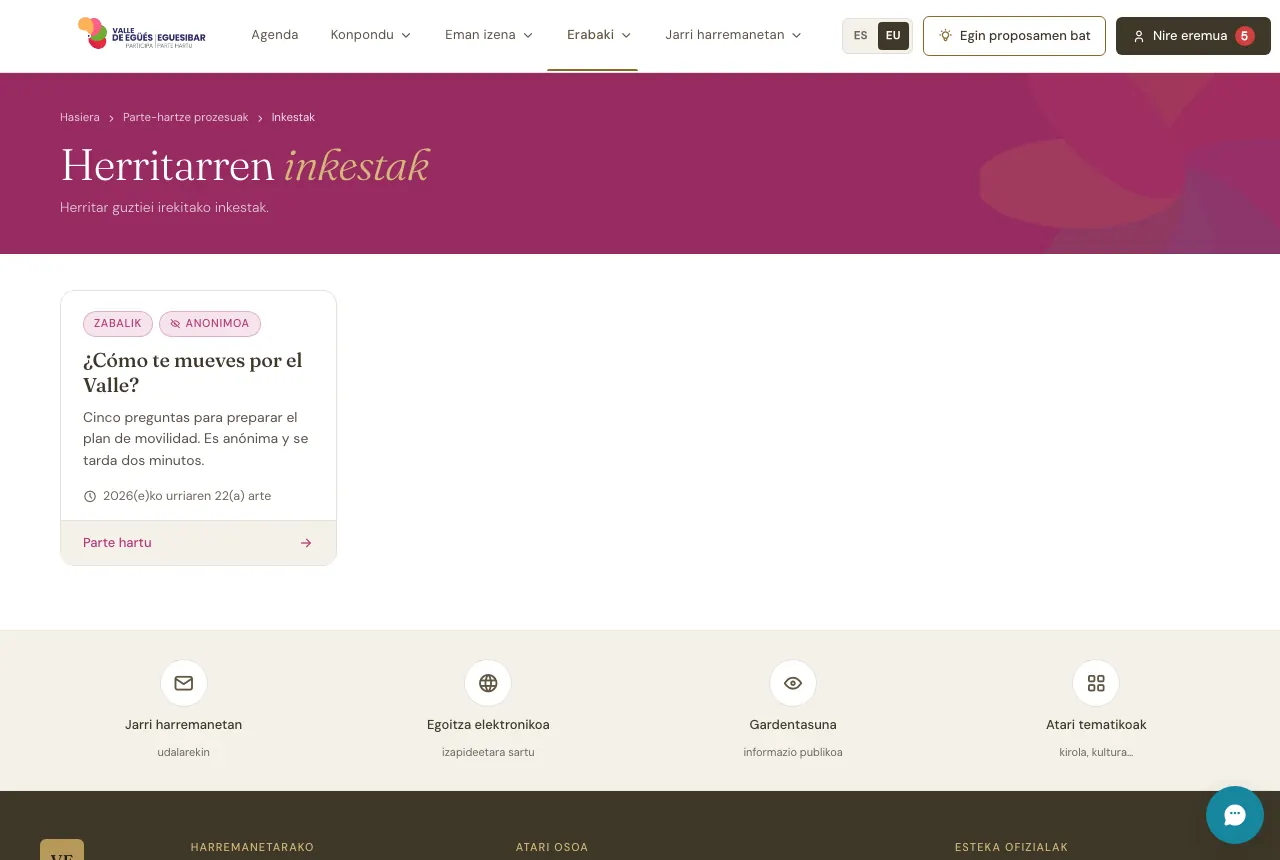Click the lightbulb icon in Egin proposamen bat
Image resolution: width=1280 pixels, height=860 pixels.
pos(945,35)
